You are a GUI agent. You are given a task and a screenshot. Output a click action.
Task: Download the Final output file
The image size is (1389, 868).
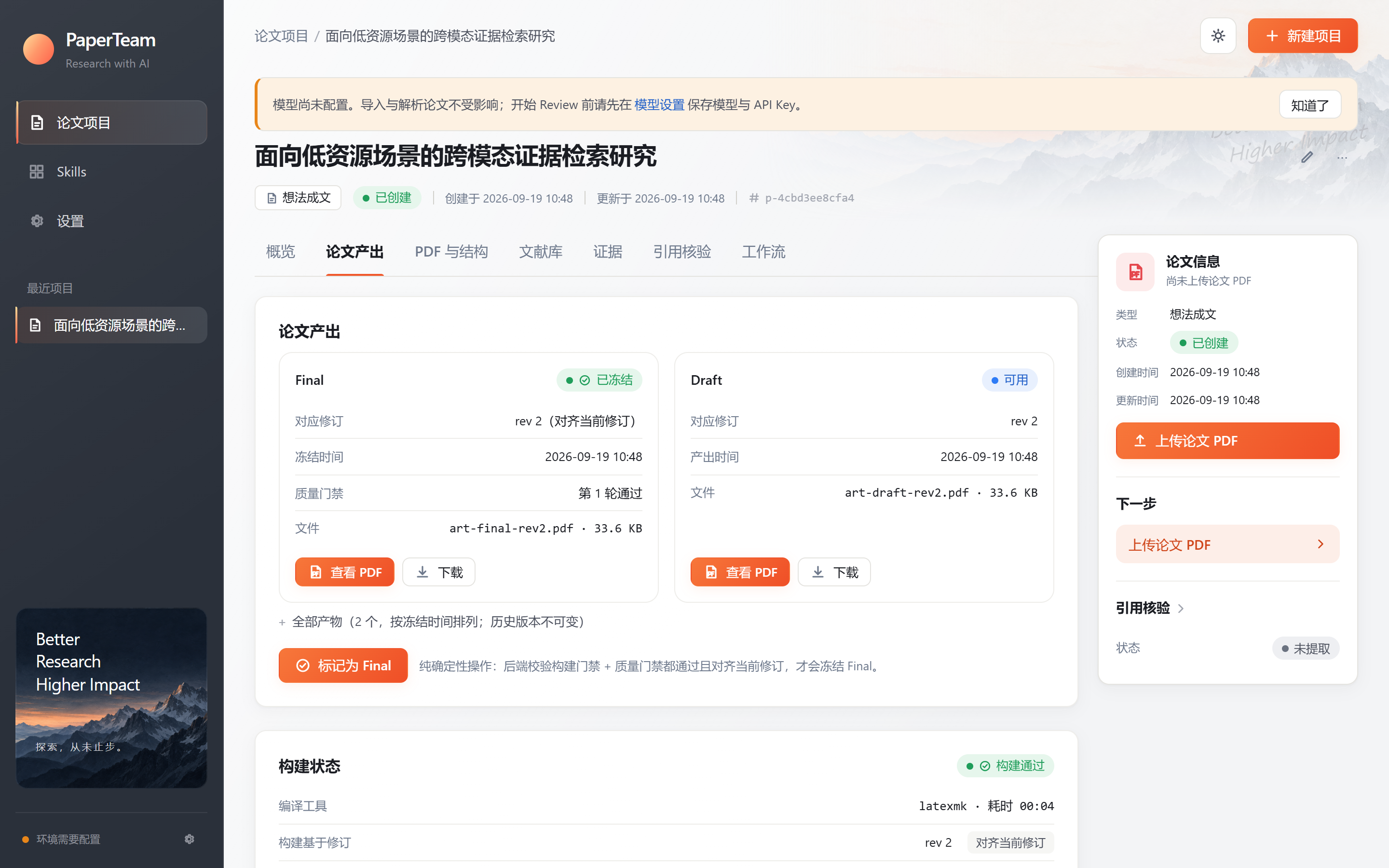click(x=438, y=572)
